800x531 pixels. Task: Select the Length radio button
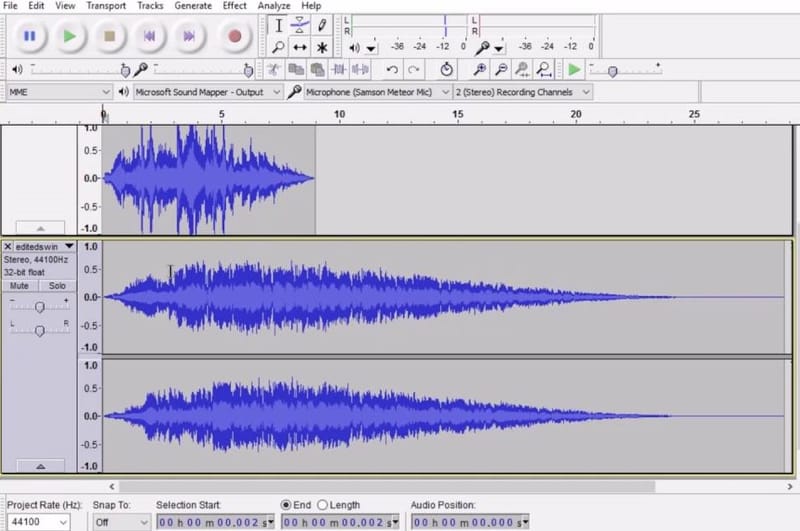[322, 505]
